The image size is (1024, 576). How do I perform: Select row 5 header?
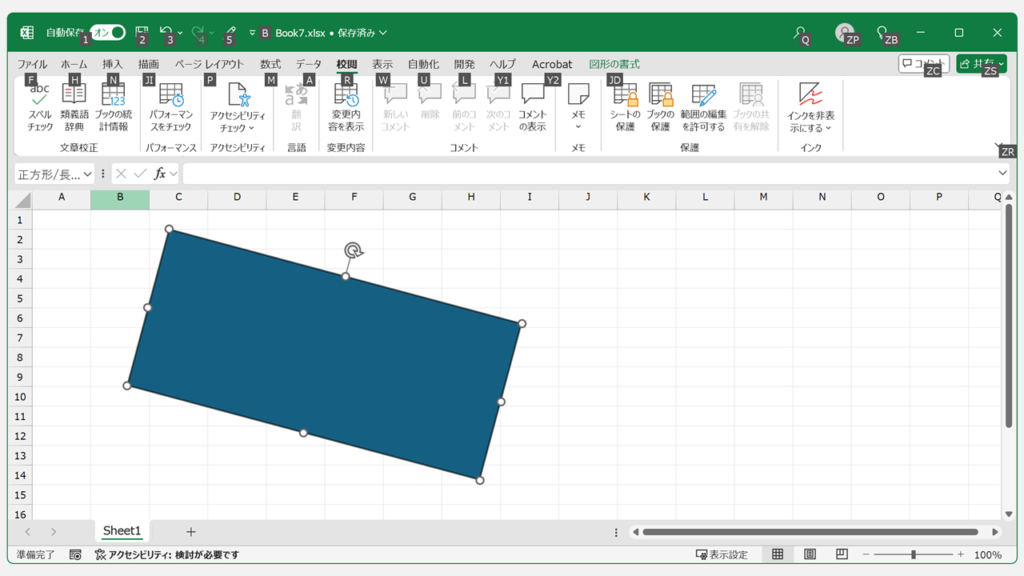click(20, 298)
